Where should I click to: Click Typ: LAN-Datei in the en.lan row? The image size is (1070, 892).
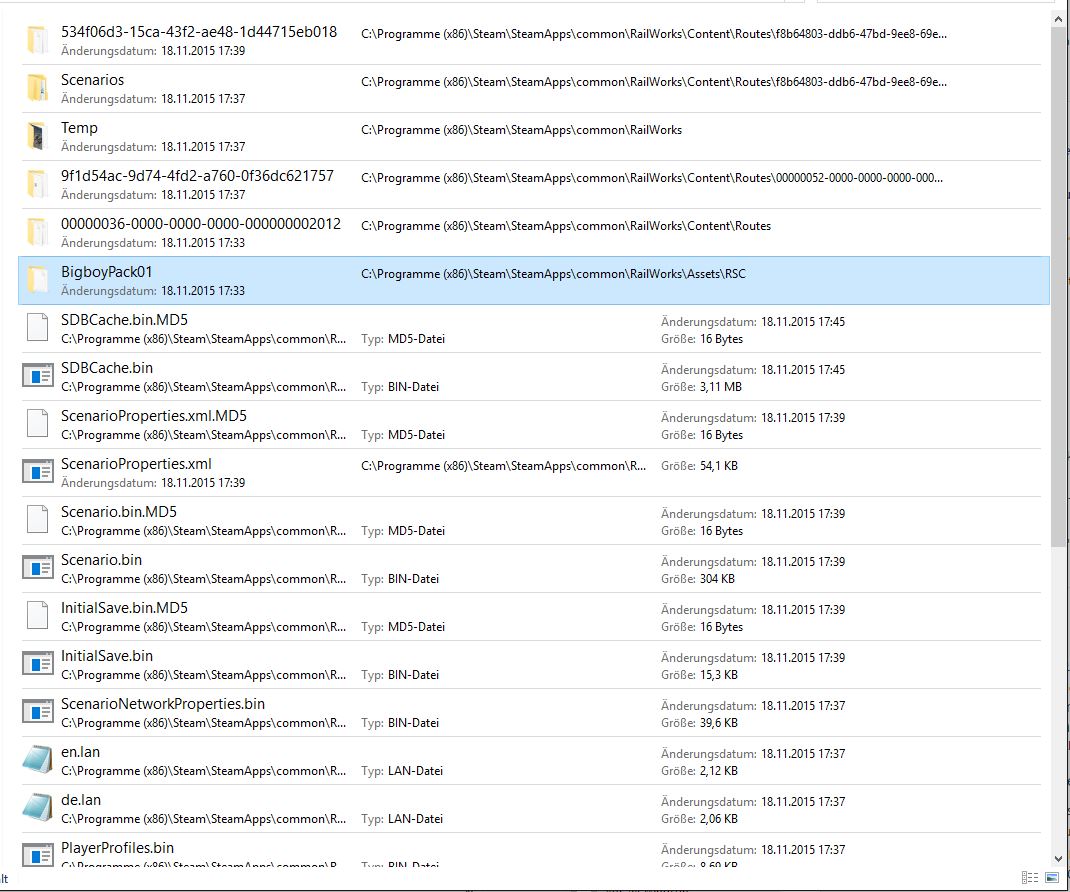(402, 771)
